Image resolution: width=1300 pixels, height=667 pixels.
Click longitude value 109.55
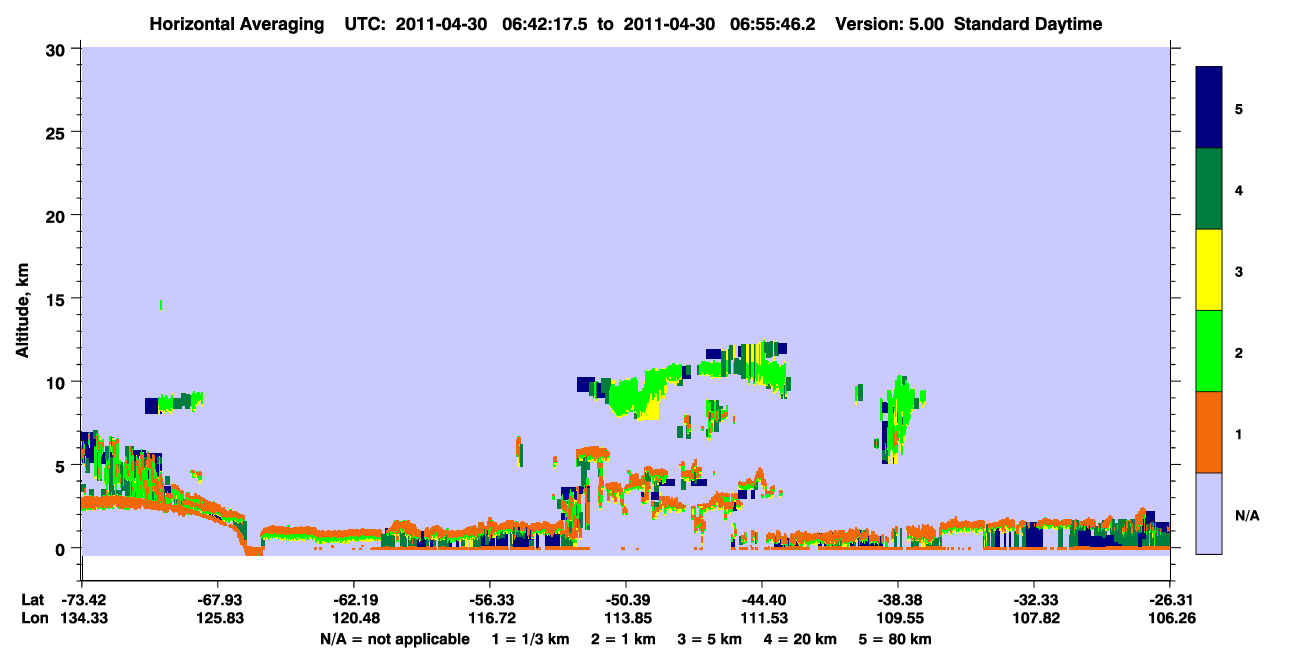[x=898, y=619]
